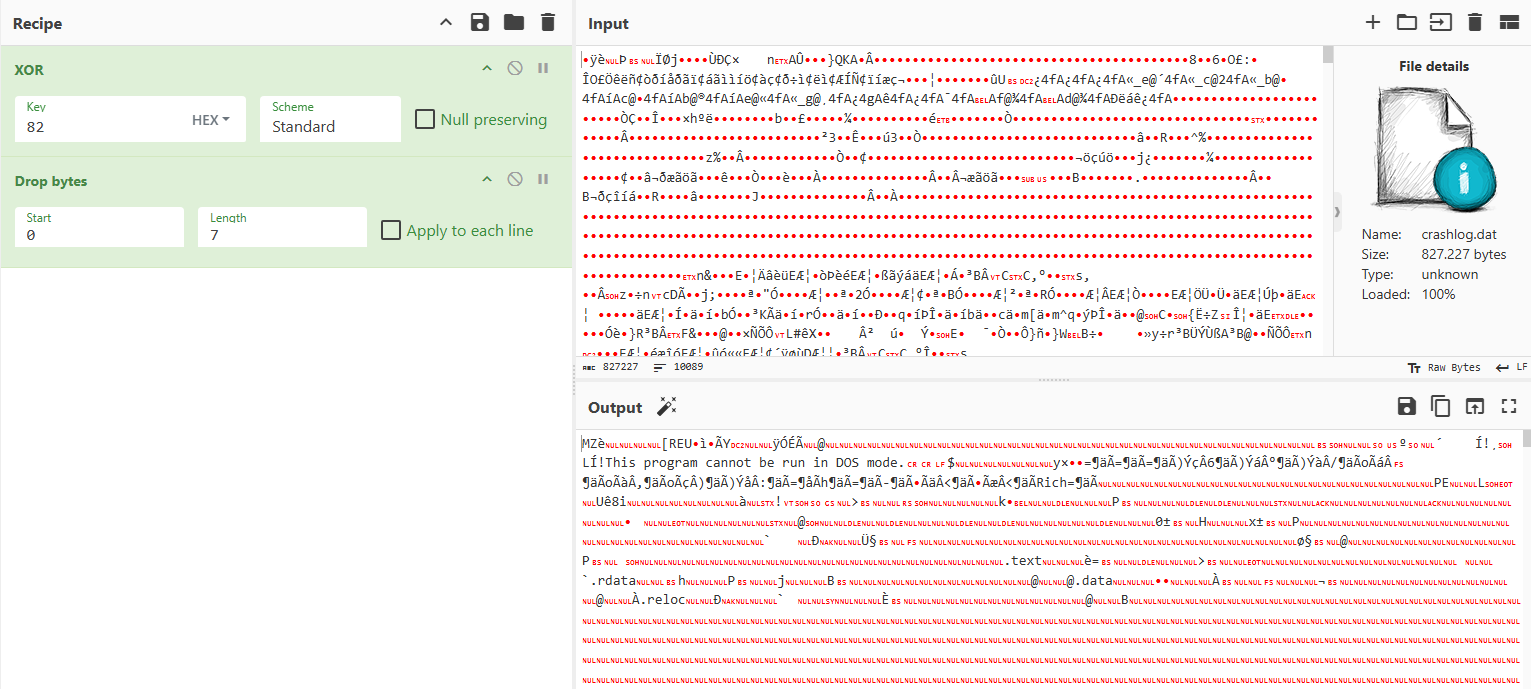Disable the XOR operation
The height and width of the screenshot is (689, 1531).
515,69
